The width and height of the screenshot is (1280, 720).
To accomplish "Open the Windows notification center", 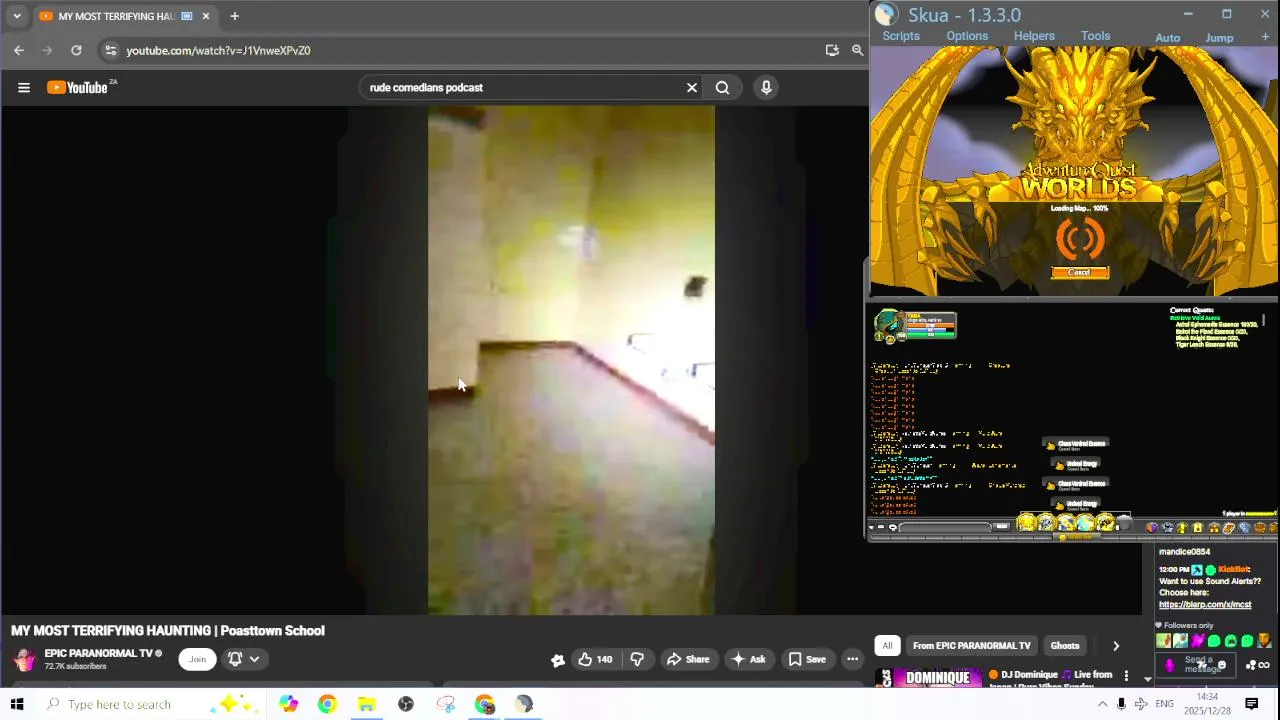I will coord(1252,704).
